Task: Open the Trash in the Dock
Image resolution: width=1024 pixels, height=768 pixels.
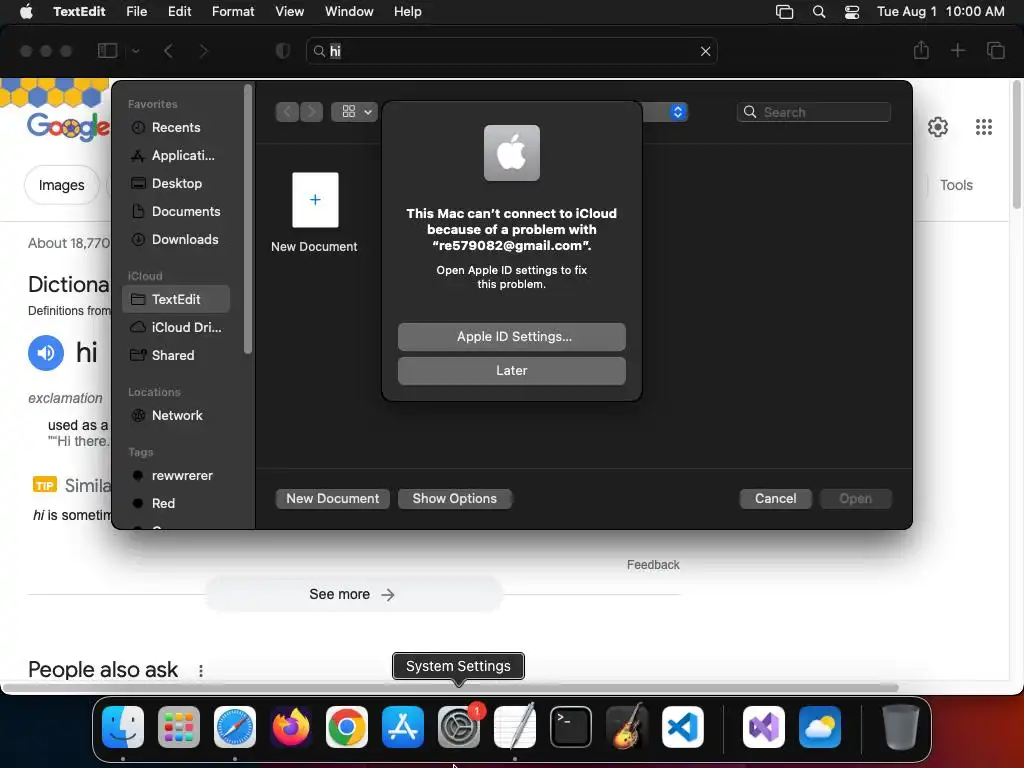Action: point(900,726)
